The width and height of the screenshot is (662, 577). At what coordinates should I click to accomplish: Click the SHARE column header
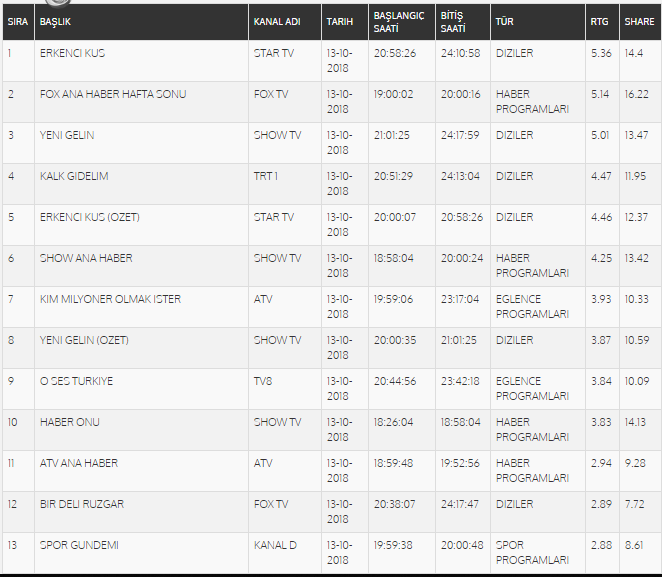coord(640,22)
